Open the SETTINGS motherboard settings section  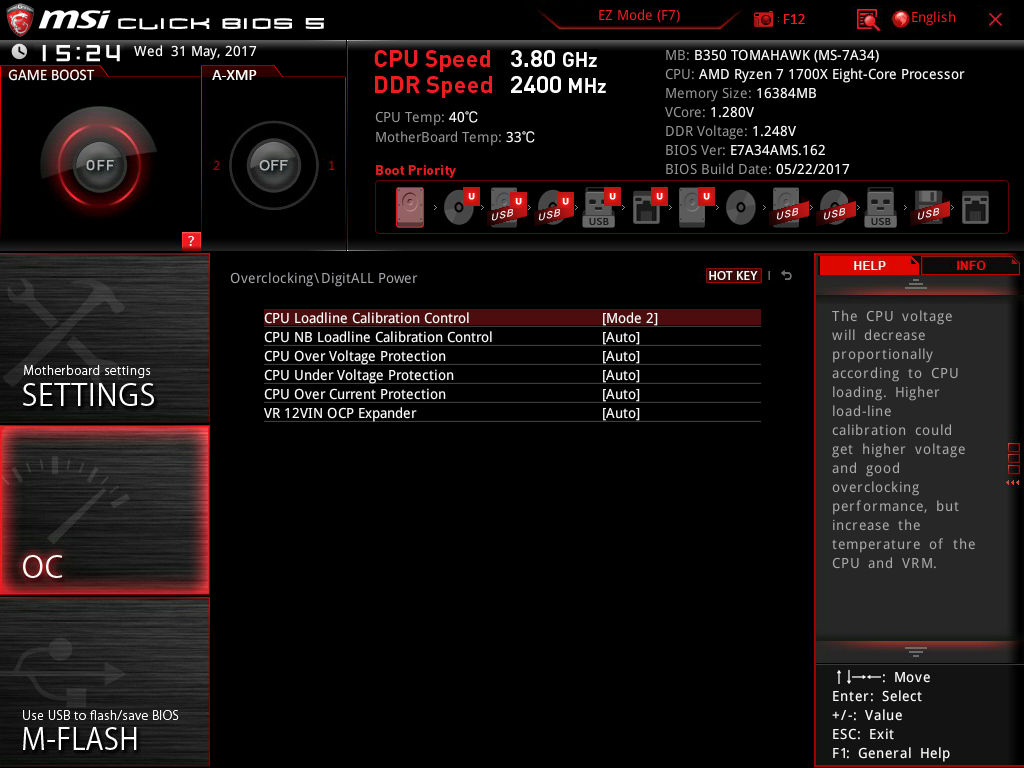[104, 338]
